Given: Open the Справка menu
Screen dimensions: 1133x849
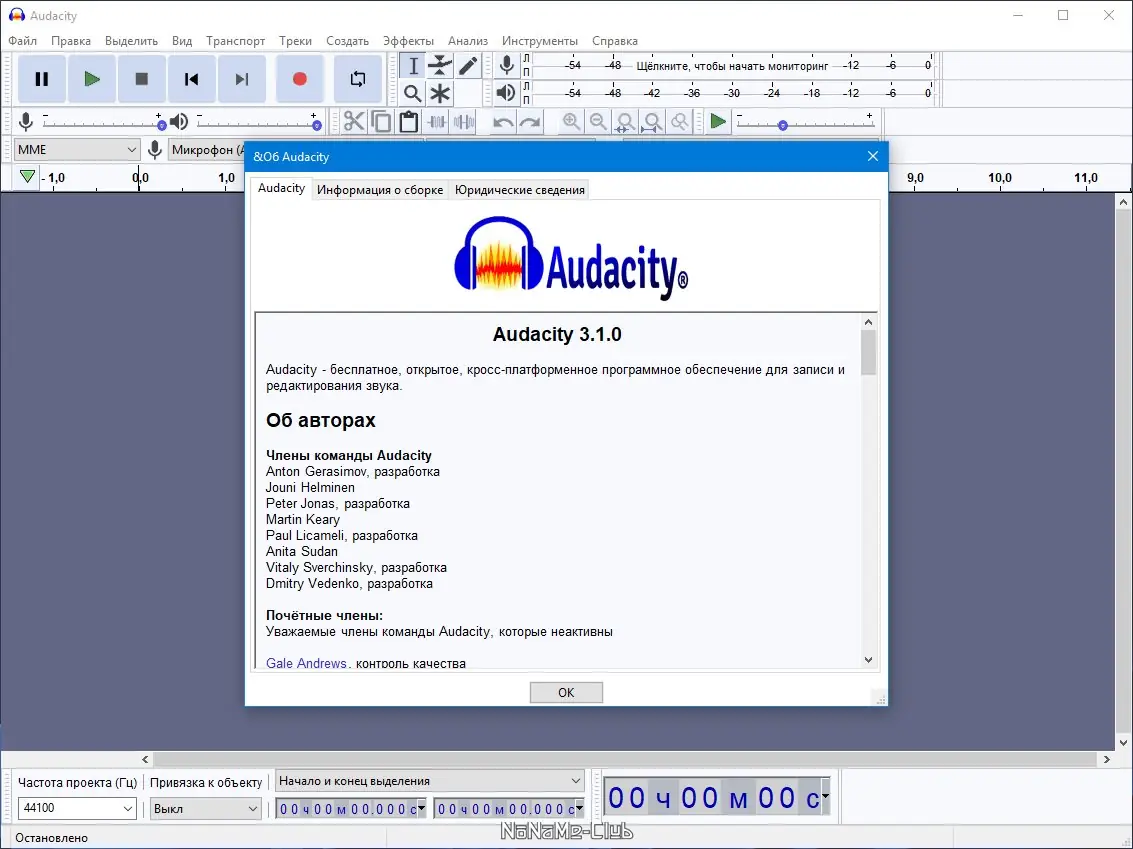Looking at the screenshot, I should (x=615, y=41).
